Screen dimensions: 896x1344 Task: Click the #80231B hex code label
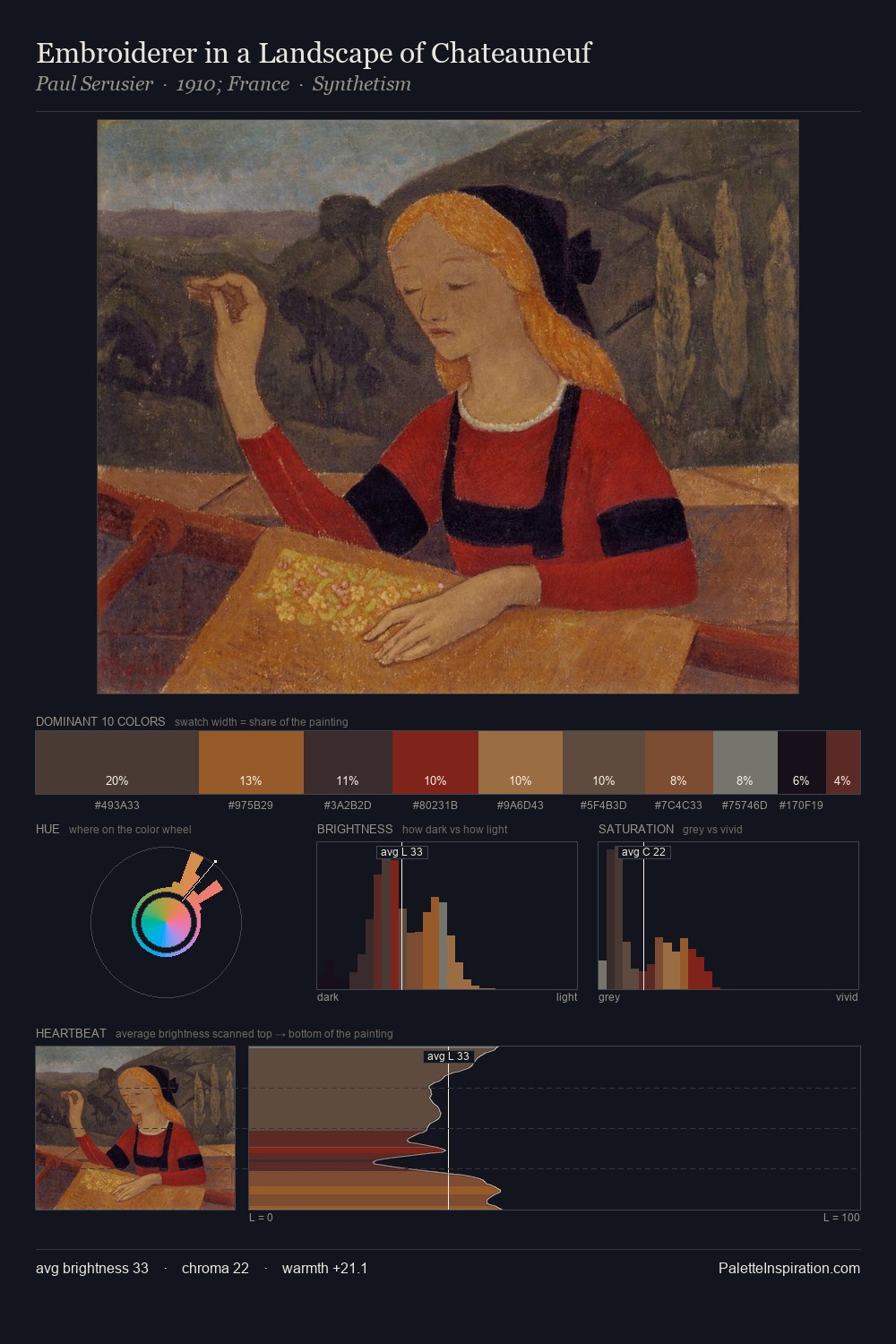pos(435,806)
